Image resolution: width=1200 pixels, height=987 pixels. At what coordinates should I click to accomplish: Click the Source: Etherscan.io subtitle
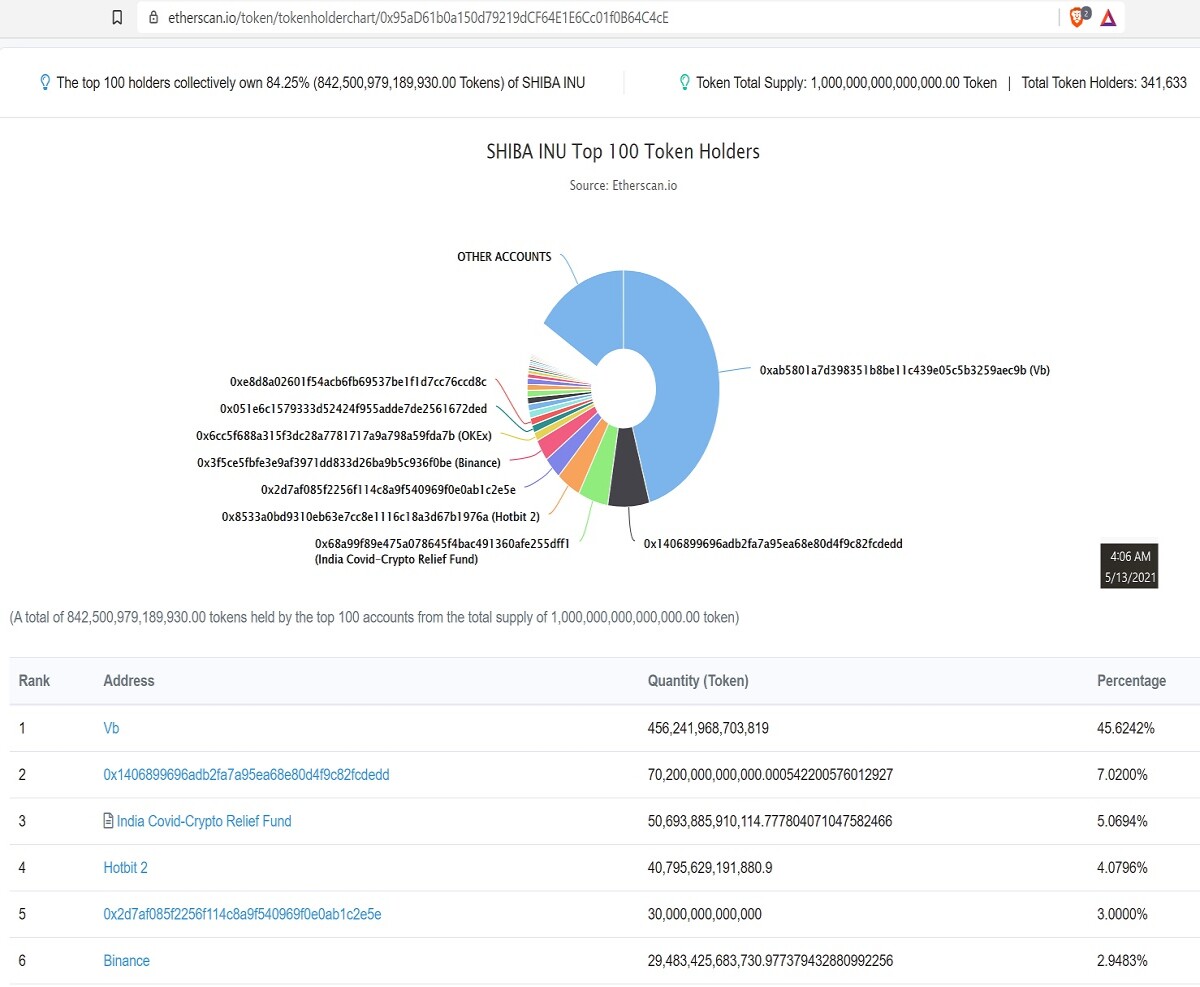[623, 185]
